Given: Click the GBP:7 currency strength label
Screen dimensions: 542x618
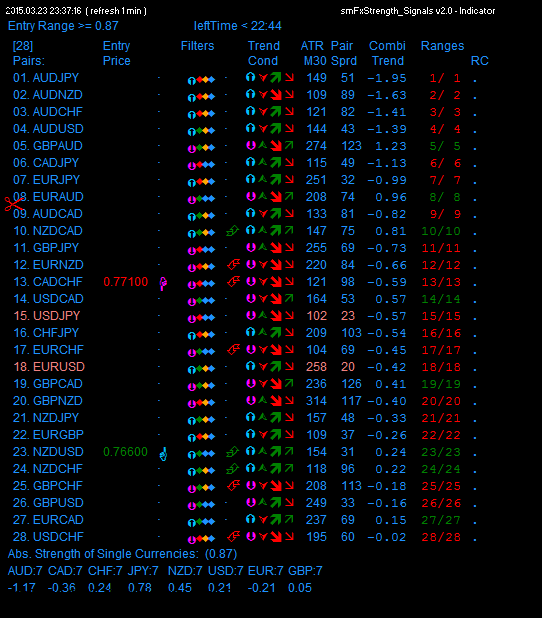Looking at the screenshot, I should tap(305, 571).
